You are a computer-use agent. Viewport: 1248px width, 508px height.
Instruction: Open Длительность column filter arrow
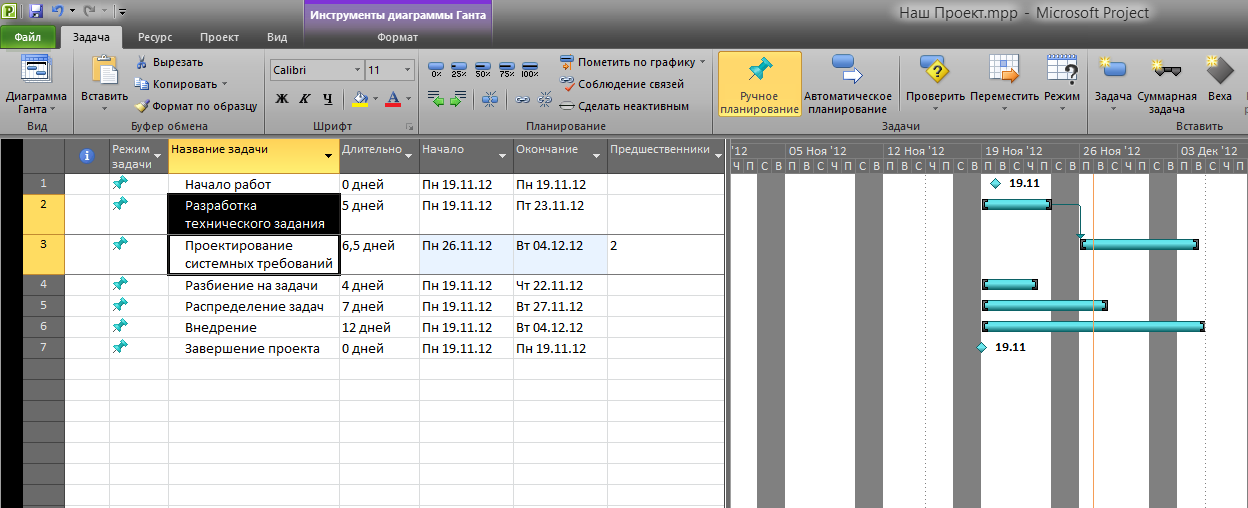[x=409, y=156]
